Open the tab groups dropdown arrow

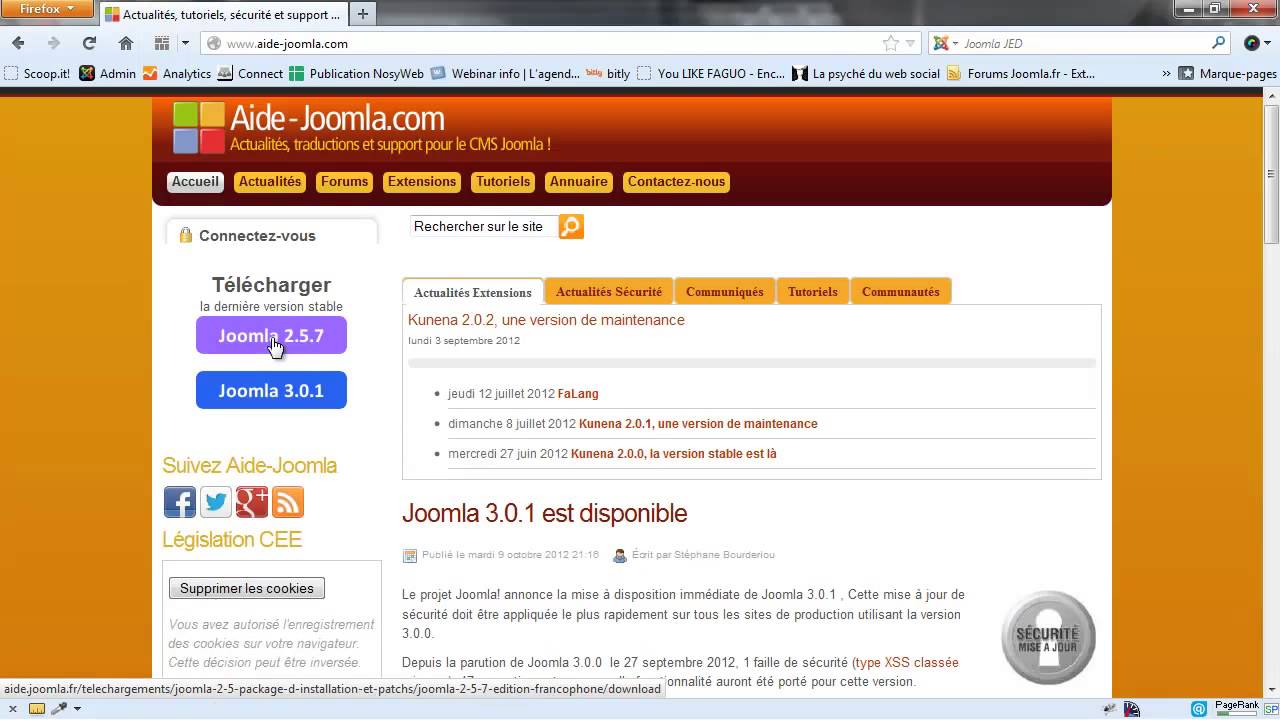pos(185,43)
